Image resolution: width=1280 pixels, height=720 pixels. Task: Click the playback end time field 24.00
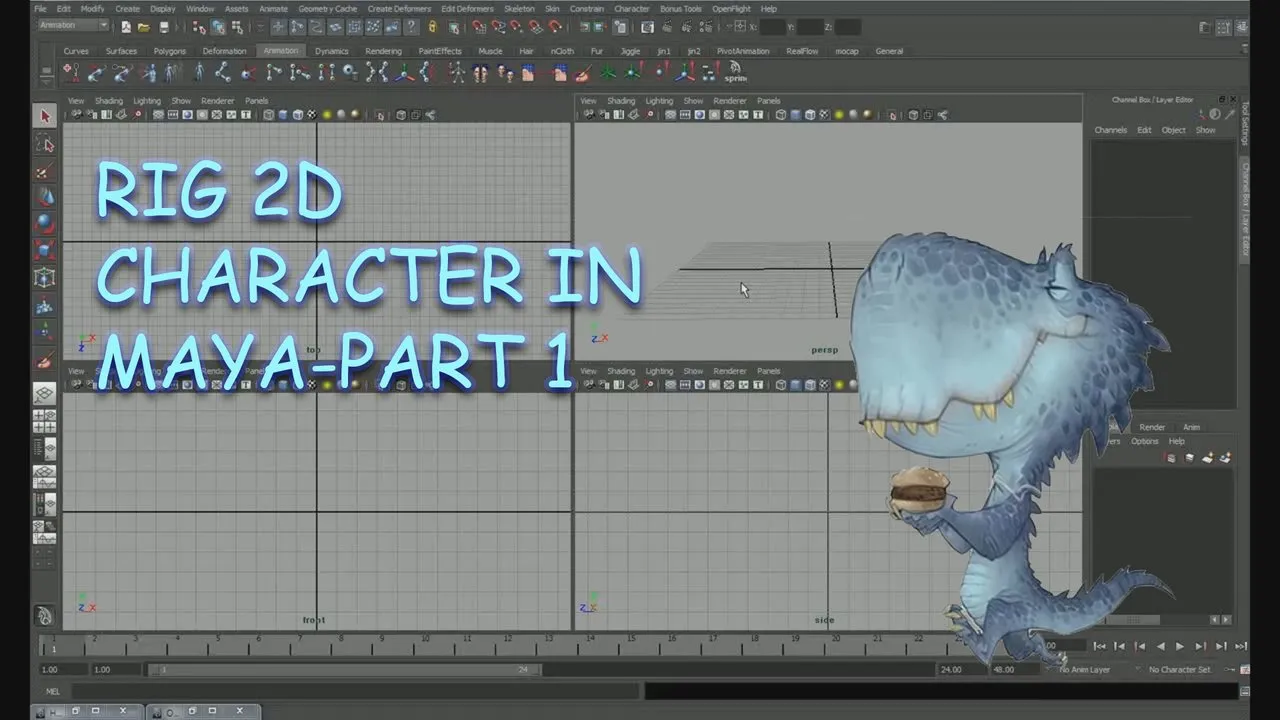coord(960,670)
